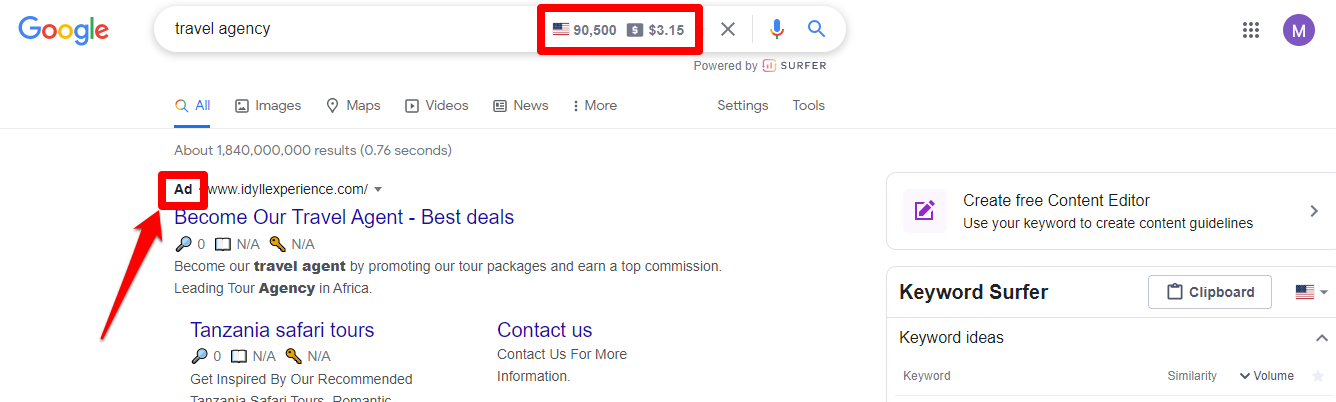This screenshot has height=402, width=1336.
Task: Open the Tanzania safari tours link
Action: click(282, 330)
